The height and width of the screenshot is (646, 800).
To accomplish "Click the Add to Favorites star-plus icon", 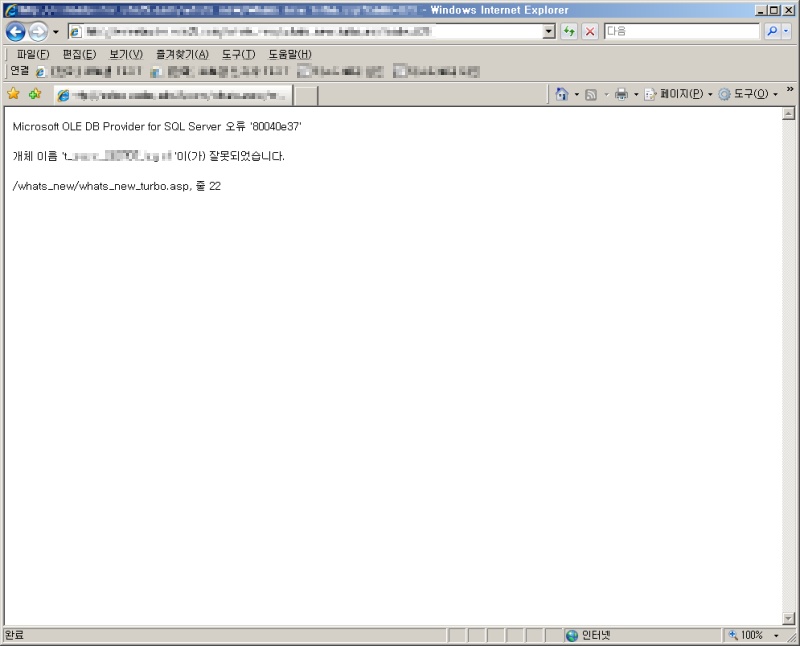I will click(x=35, y=94).
